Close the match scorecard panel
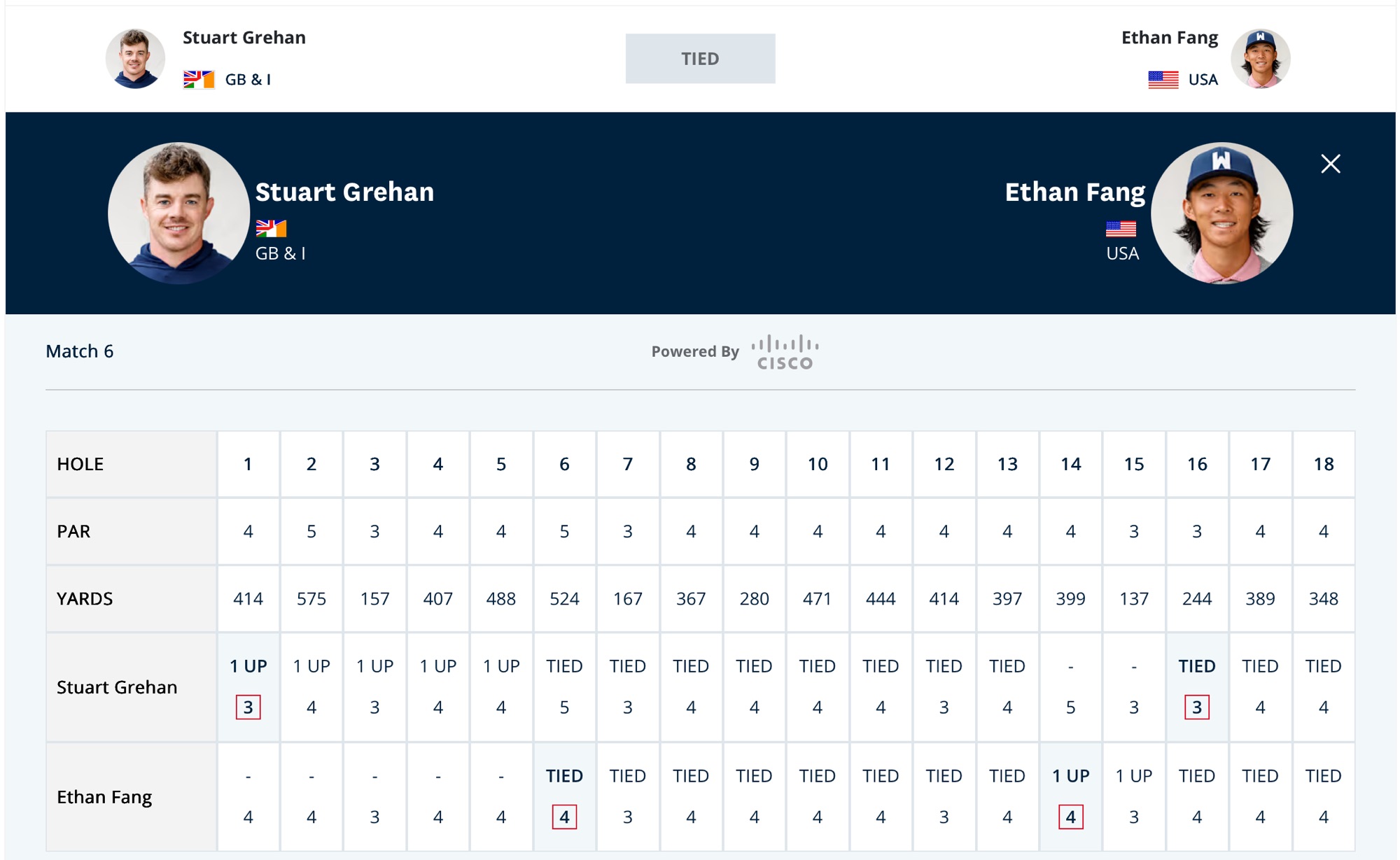 (x=1330, y=164)
